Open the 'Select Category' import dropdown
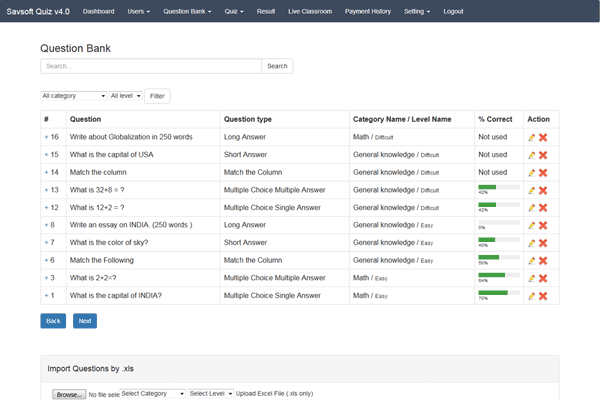Image resolution: width=600 pixels, height=400 pixels. coord(152,394)
